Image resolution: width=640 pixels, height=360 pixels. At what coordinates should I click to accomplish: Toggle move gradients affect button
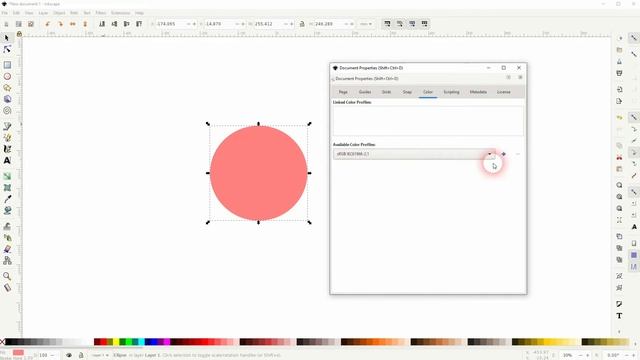point(412,24)
